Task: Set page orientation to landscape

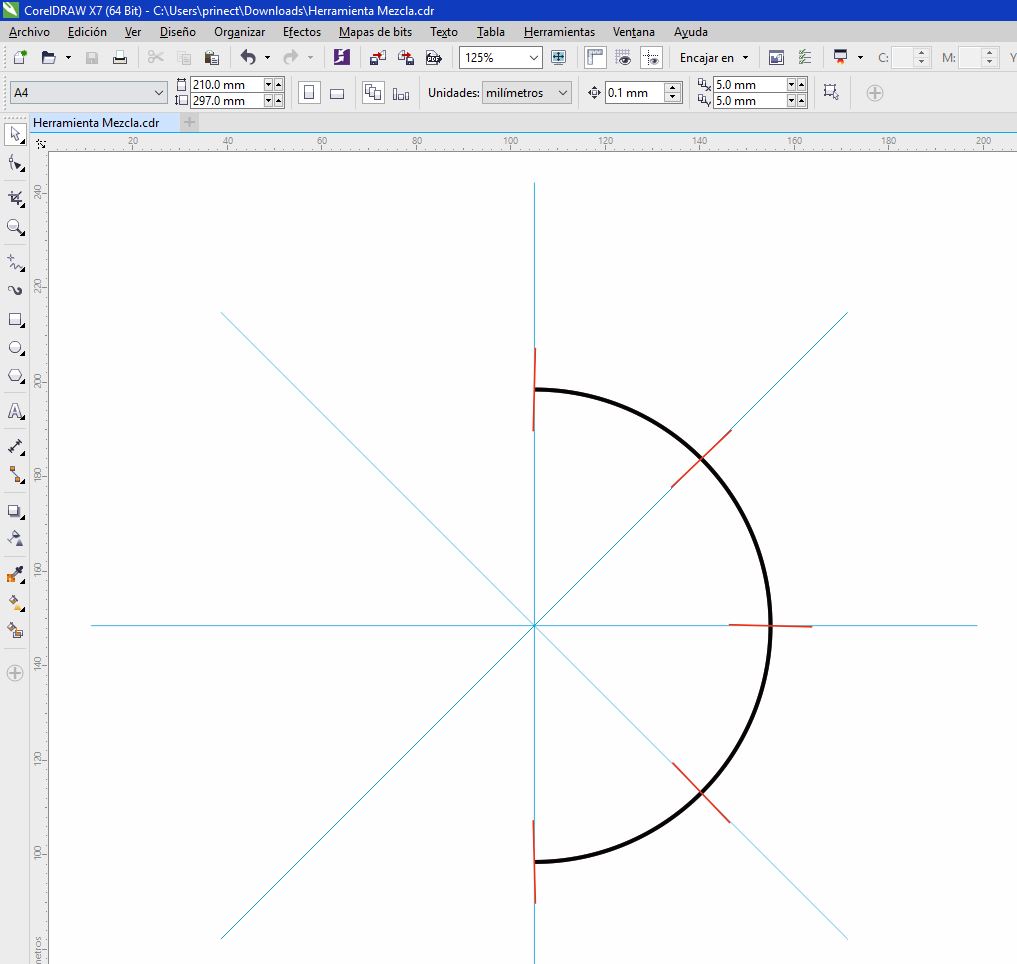Action: [x=337, y=93]
